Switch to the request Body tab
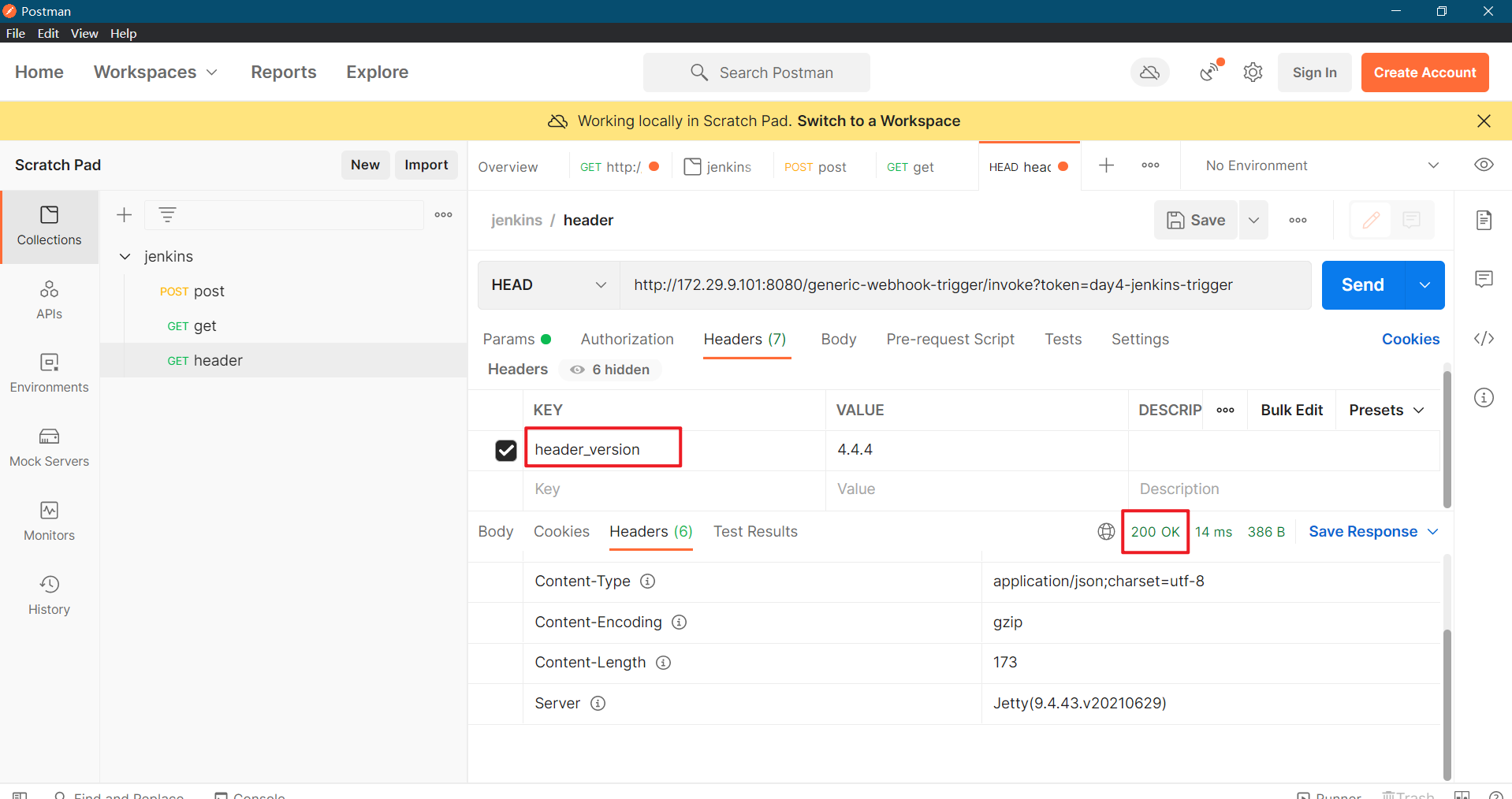 click(838, 340)
